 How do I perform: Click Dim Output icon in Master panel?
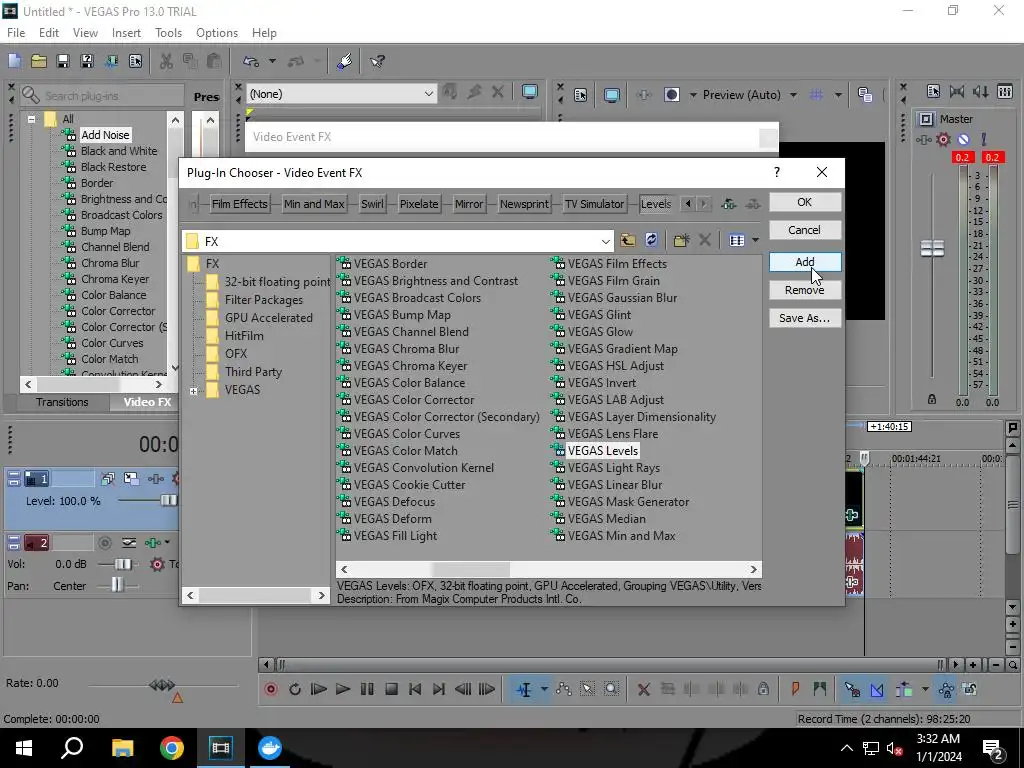980,92
